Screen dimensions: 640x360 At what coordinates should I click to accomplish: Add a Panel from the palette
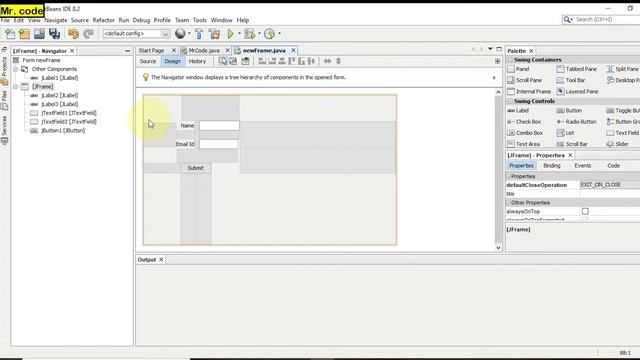(x=518, y=69)
